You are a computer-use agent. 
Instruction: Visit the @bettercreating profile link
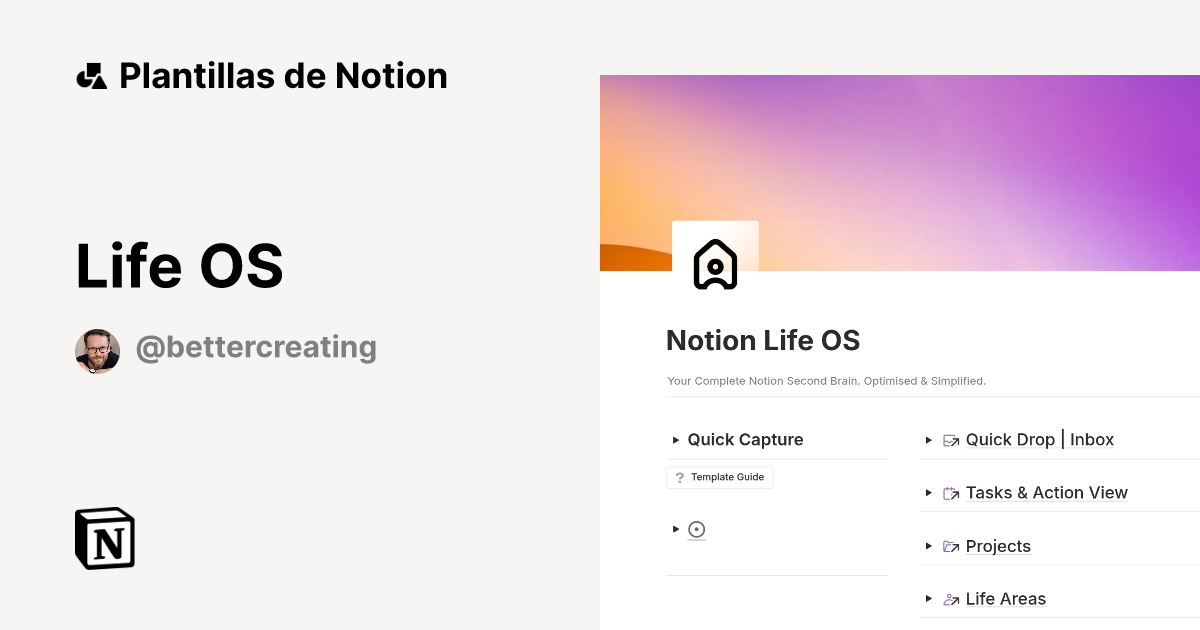click(256, 347)
